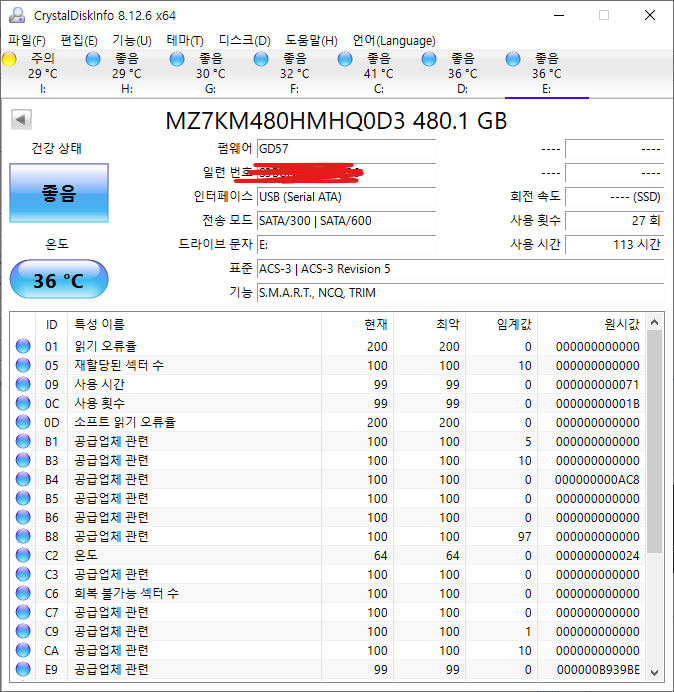This screenshot has width=674, height=692.
Task: Select the 읽기 오류율 attribute row
Action: 328,346
